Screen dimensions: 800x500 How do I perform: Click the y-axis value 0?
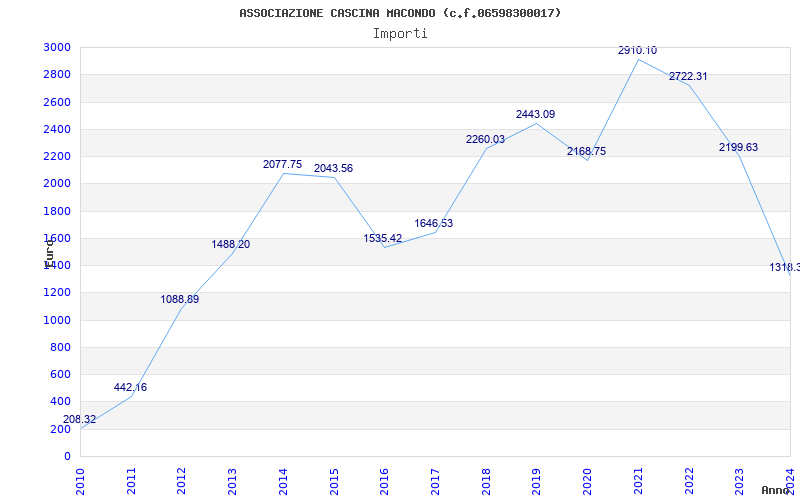pyautogui.click(x=67, y=456)
